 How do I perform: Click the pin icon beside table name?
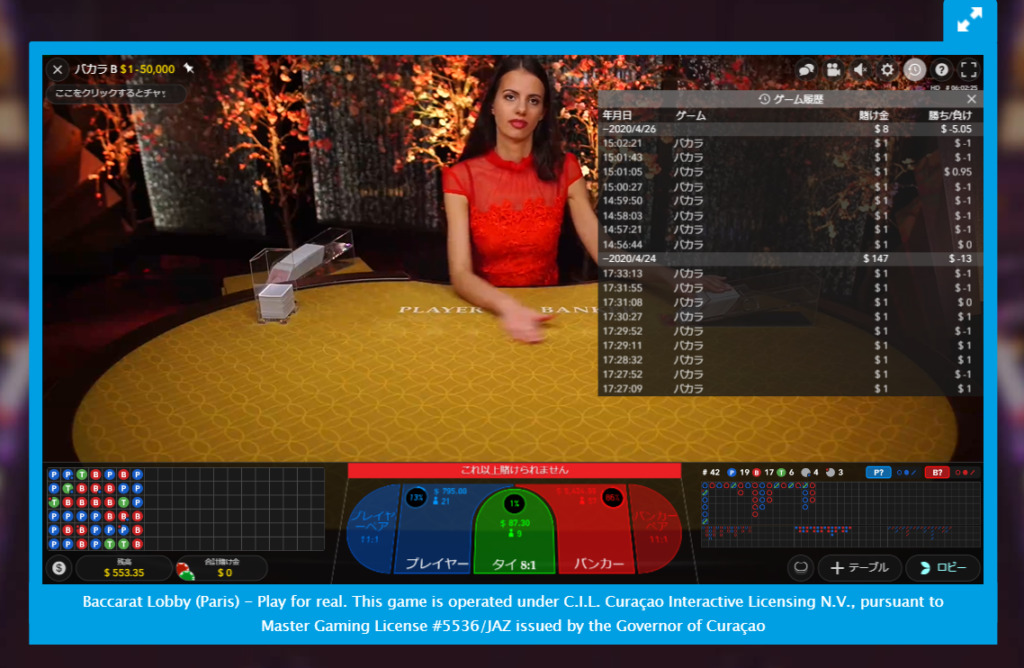click(189, 69)
